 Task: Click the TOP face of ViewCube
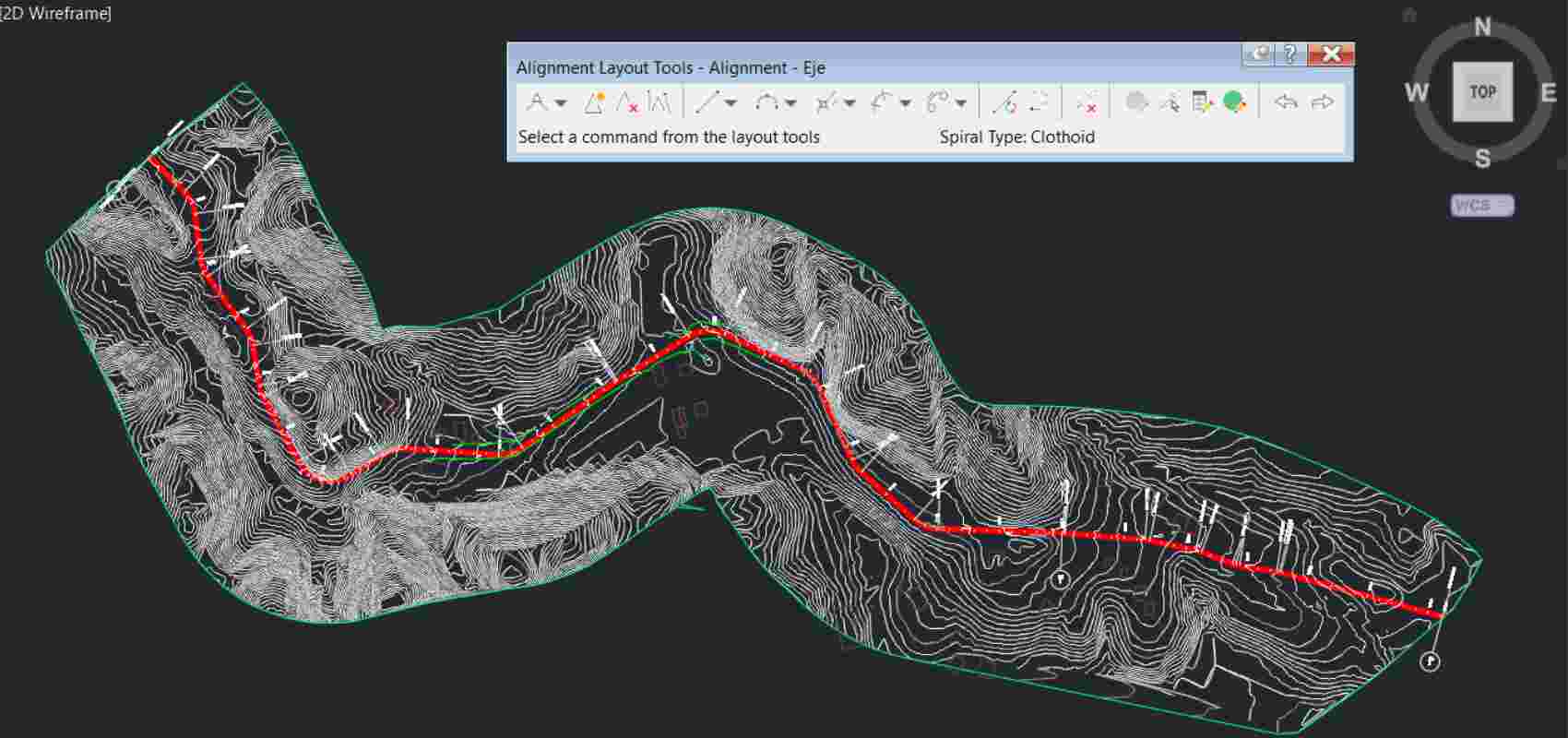[x=1482, y=91]
